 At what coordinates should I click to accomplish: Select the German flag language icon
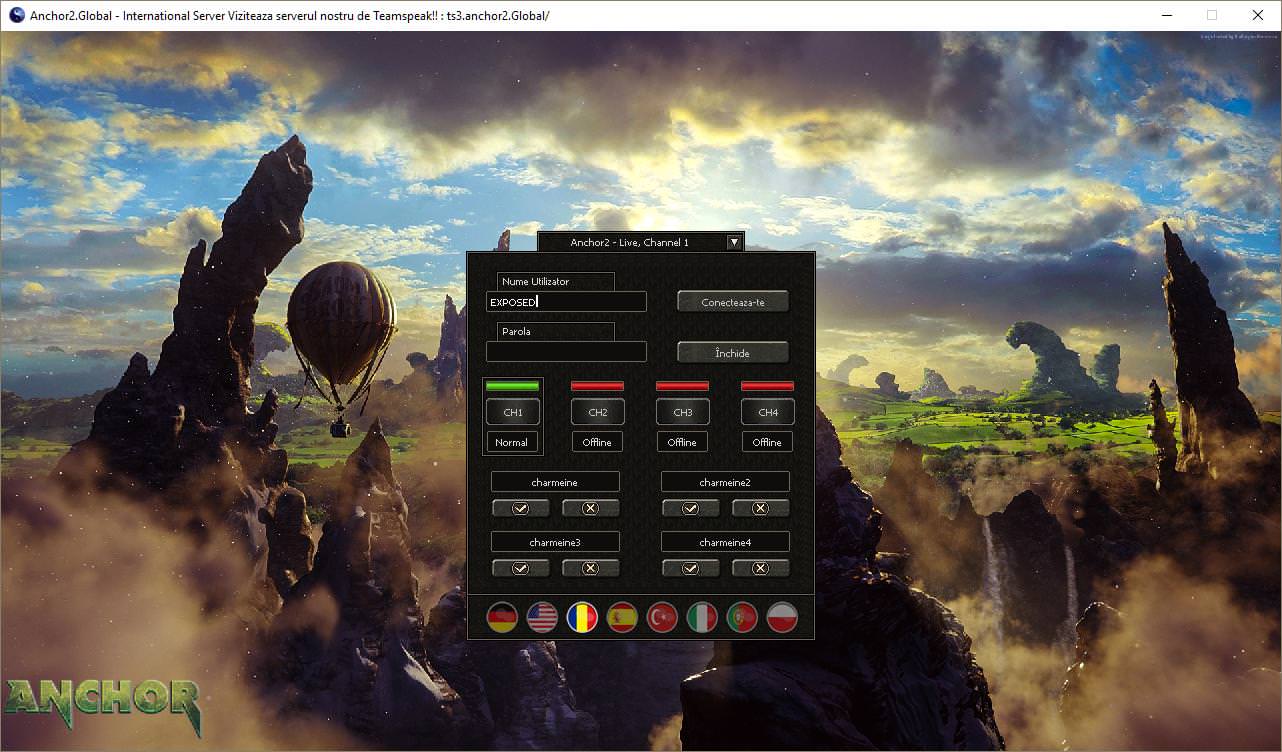[x=501, y=617]
